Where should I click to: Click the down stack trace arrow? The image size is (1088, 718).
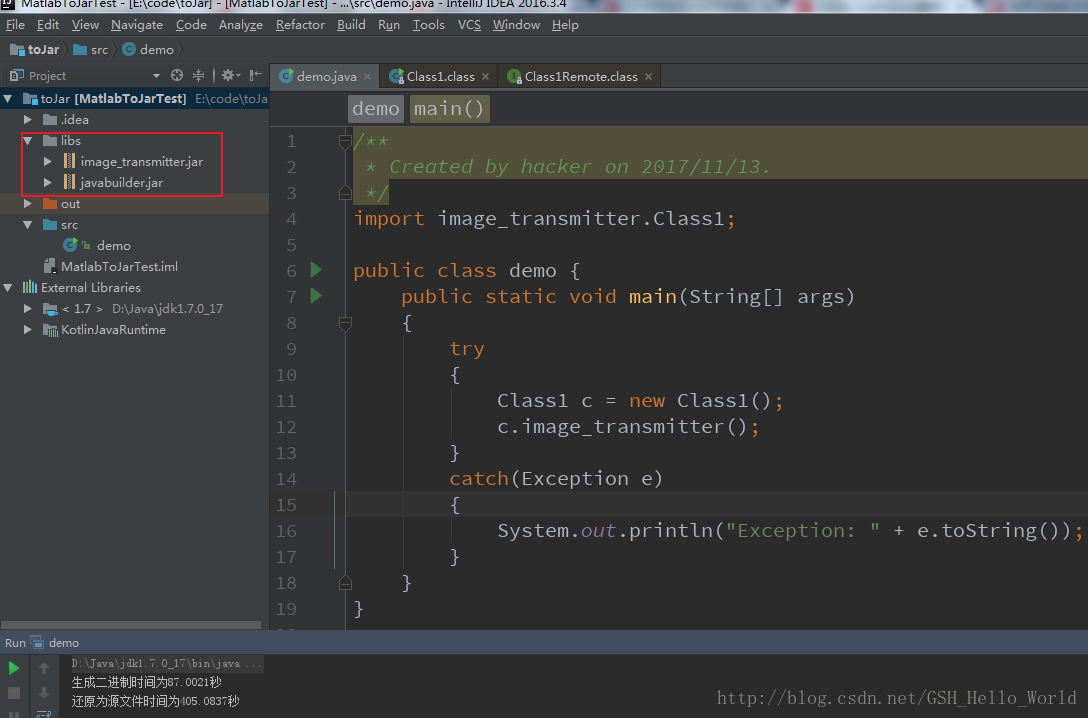pos(44,692)
